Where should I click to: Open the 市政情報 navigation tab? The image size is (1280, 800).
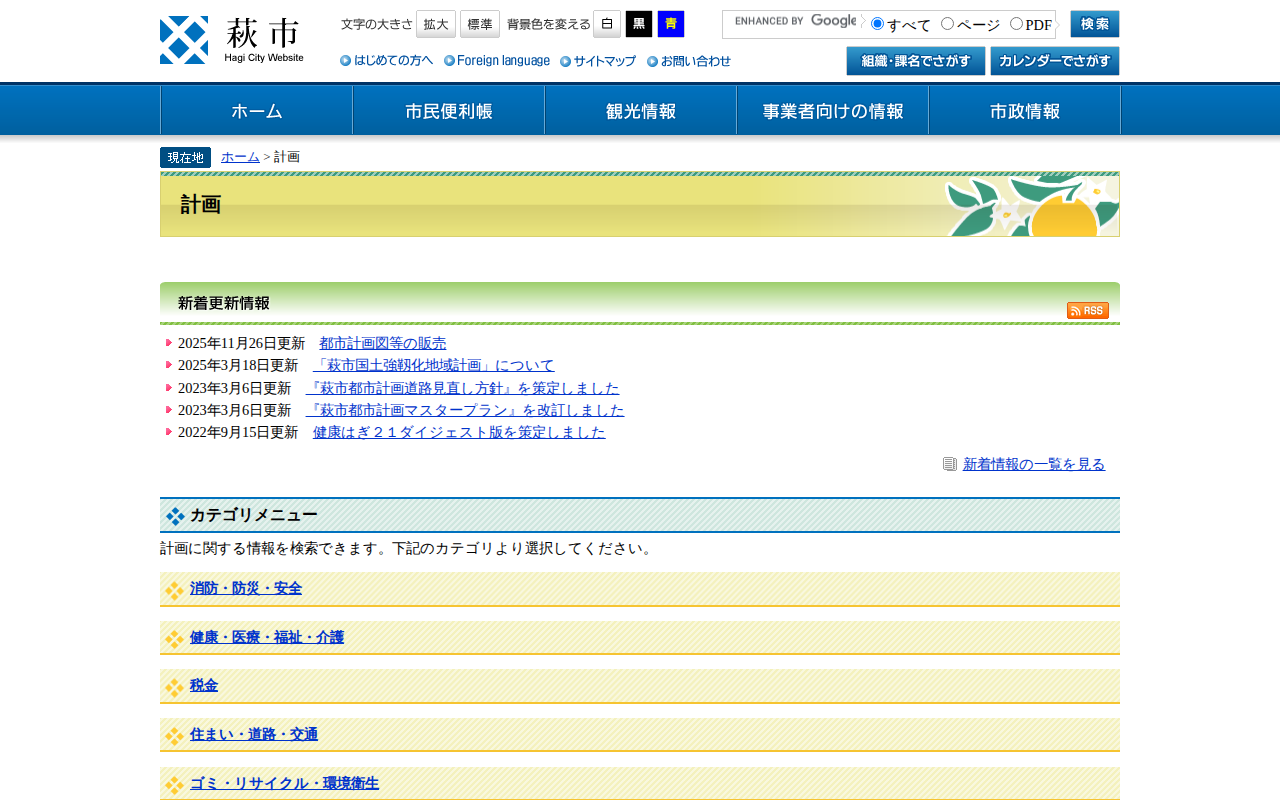(x=1024, y=110)
